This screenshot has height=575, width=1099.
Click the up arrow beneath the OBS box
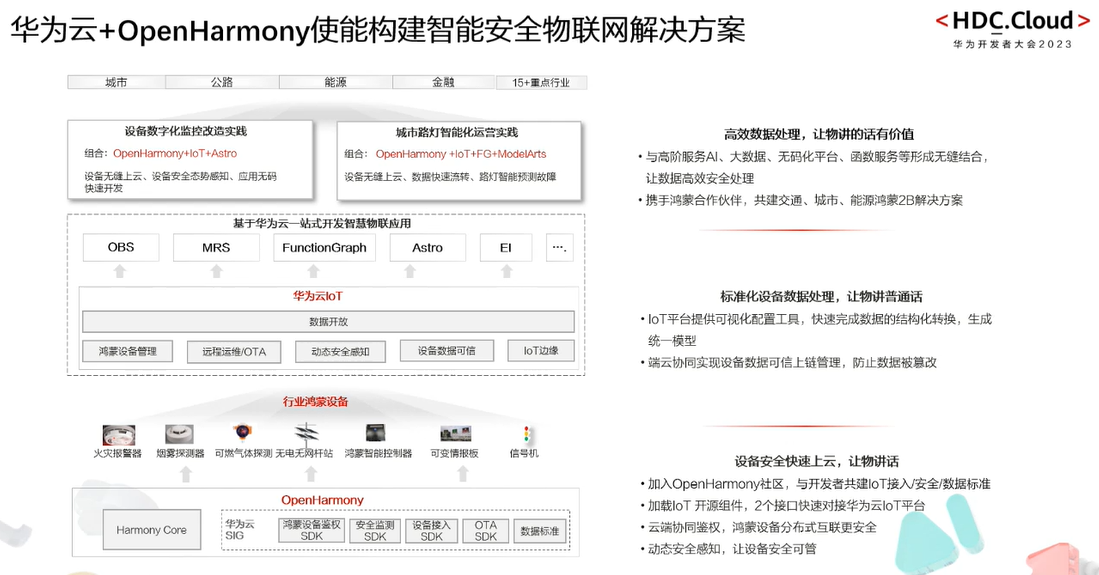coord(120,271)
